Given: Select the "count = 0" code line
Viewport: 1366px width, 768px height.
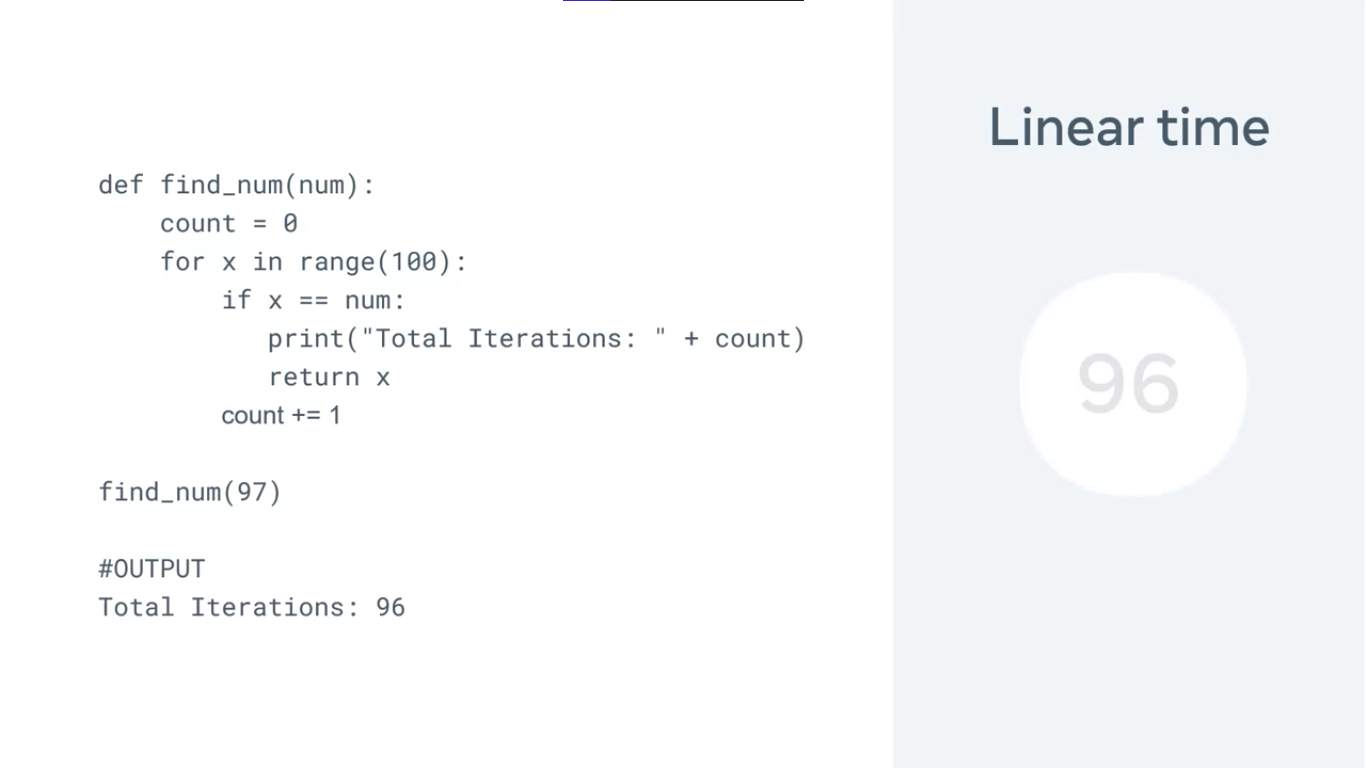Looking at the screenshot, I should [x=229, y=223].
